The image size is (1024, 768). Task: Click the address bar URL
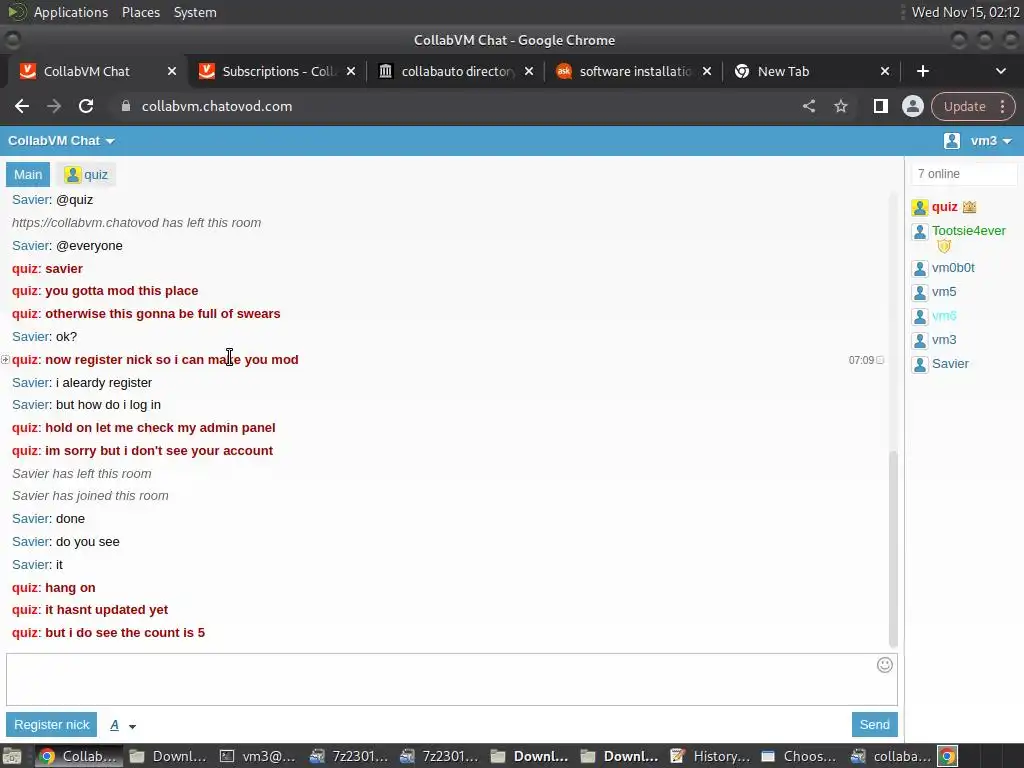click(x=217, y=106)
